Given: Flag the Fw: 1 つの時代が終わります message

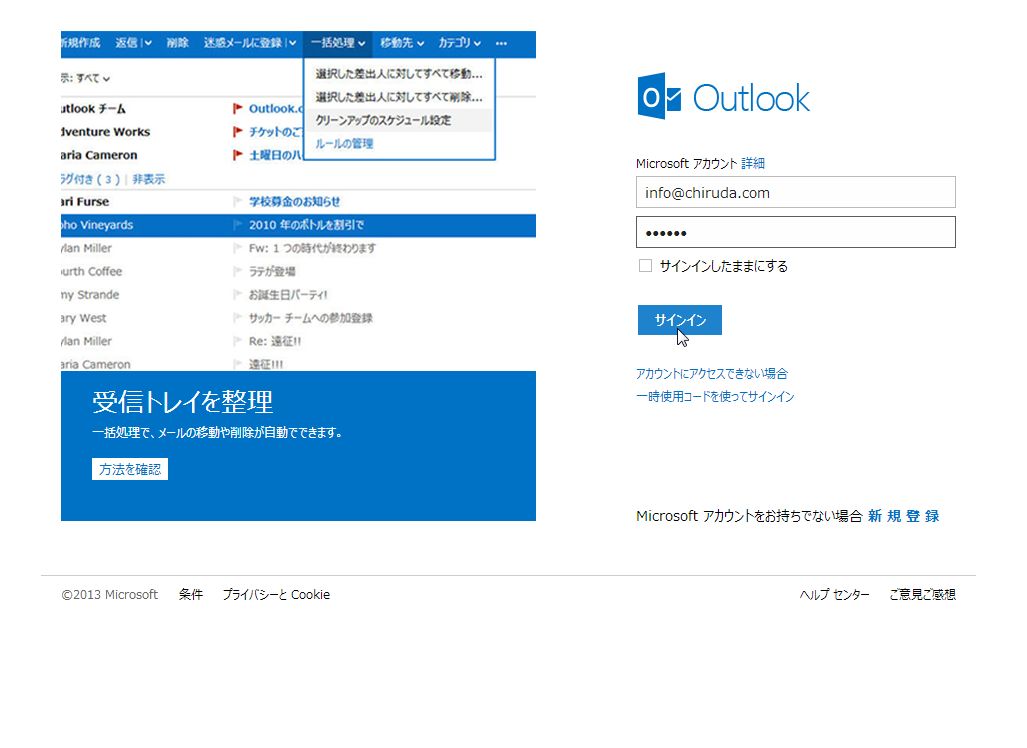Looking at the screenshot, I should click(238, 248).
